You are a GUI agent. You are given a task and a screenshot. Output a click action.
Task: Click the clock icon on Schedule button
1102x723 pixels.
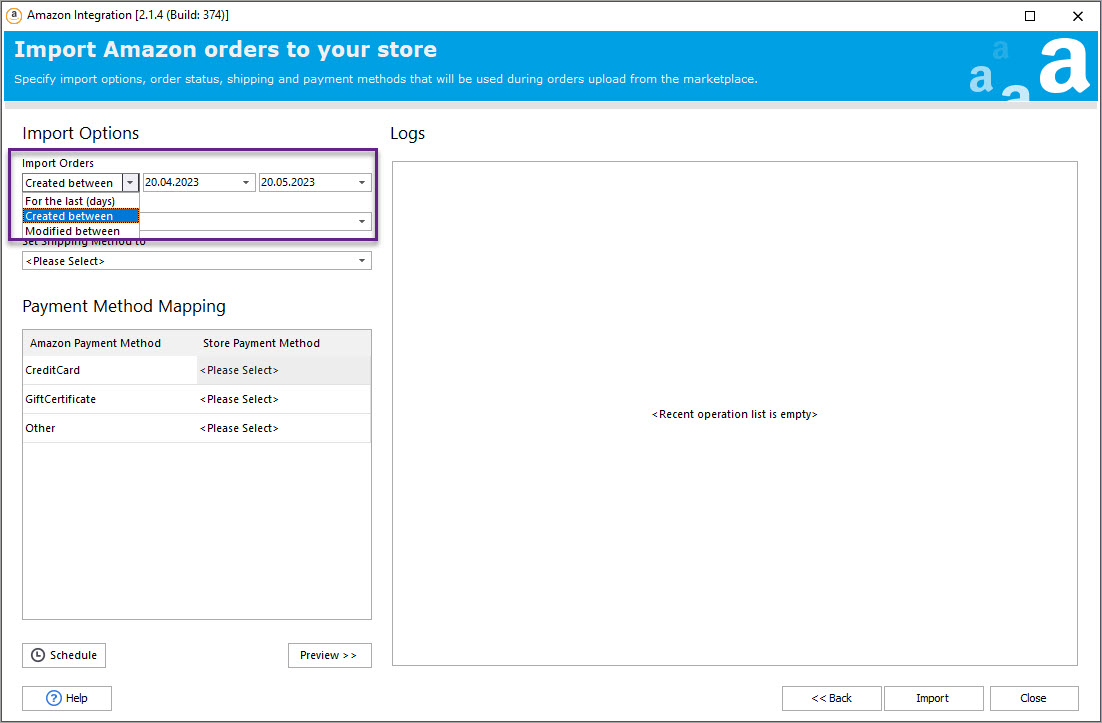pyautogui.click(x=38, y=655)
